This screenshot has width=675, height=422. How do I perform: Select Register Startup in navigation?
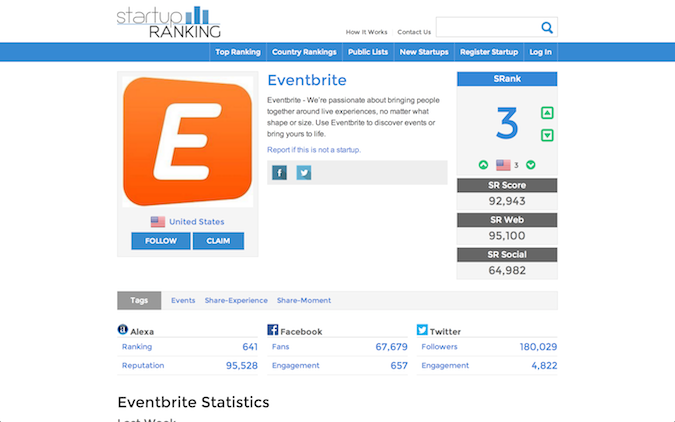point(489,52)
